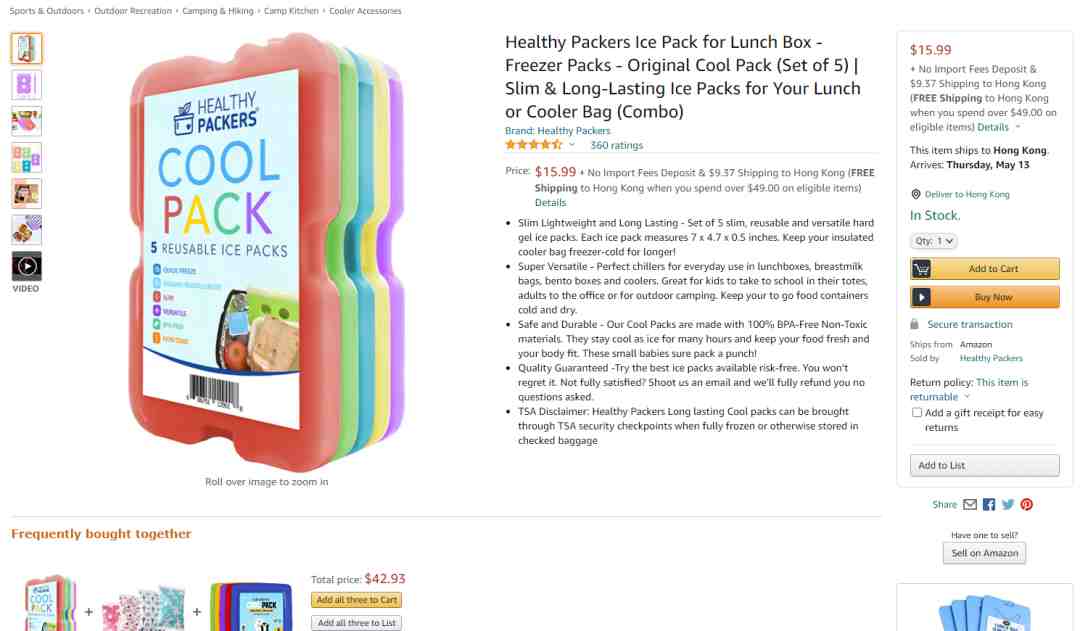Enable gift receipt for easy returns checkbox
The image size is (1080, 631).
[x=917, y=413]
